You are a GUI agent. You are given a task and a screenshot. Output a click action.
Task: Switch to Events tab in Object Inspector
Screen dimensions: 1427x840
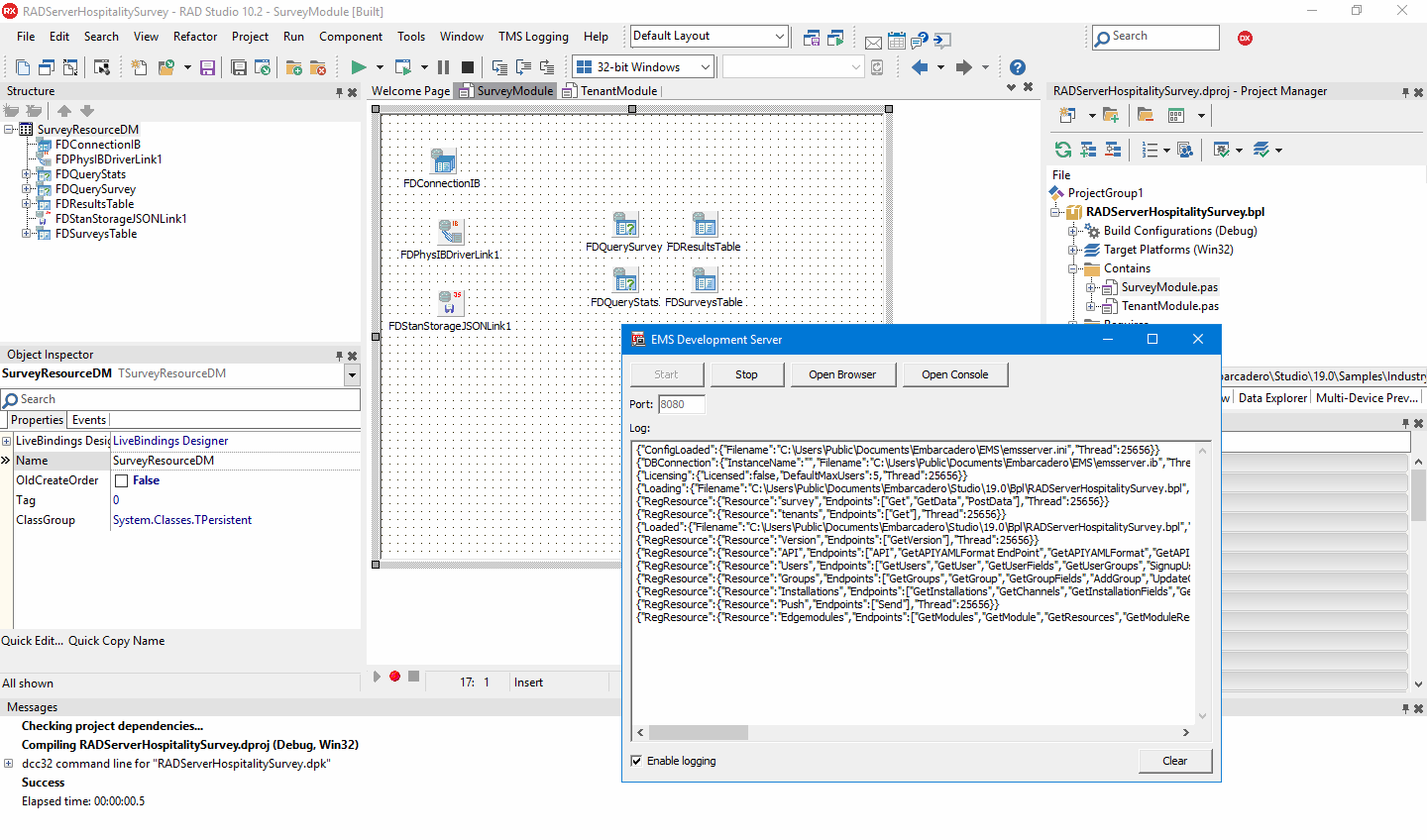pyautogui.click(x=89, y=420)
